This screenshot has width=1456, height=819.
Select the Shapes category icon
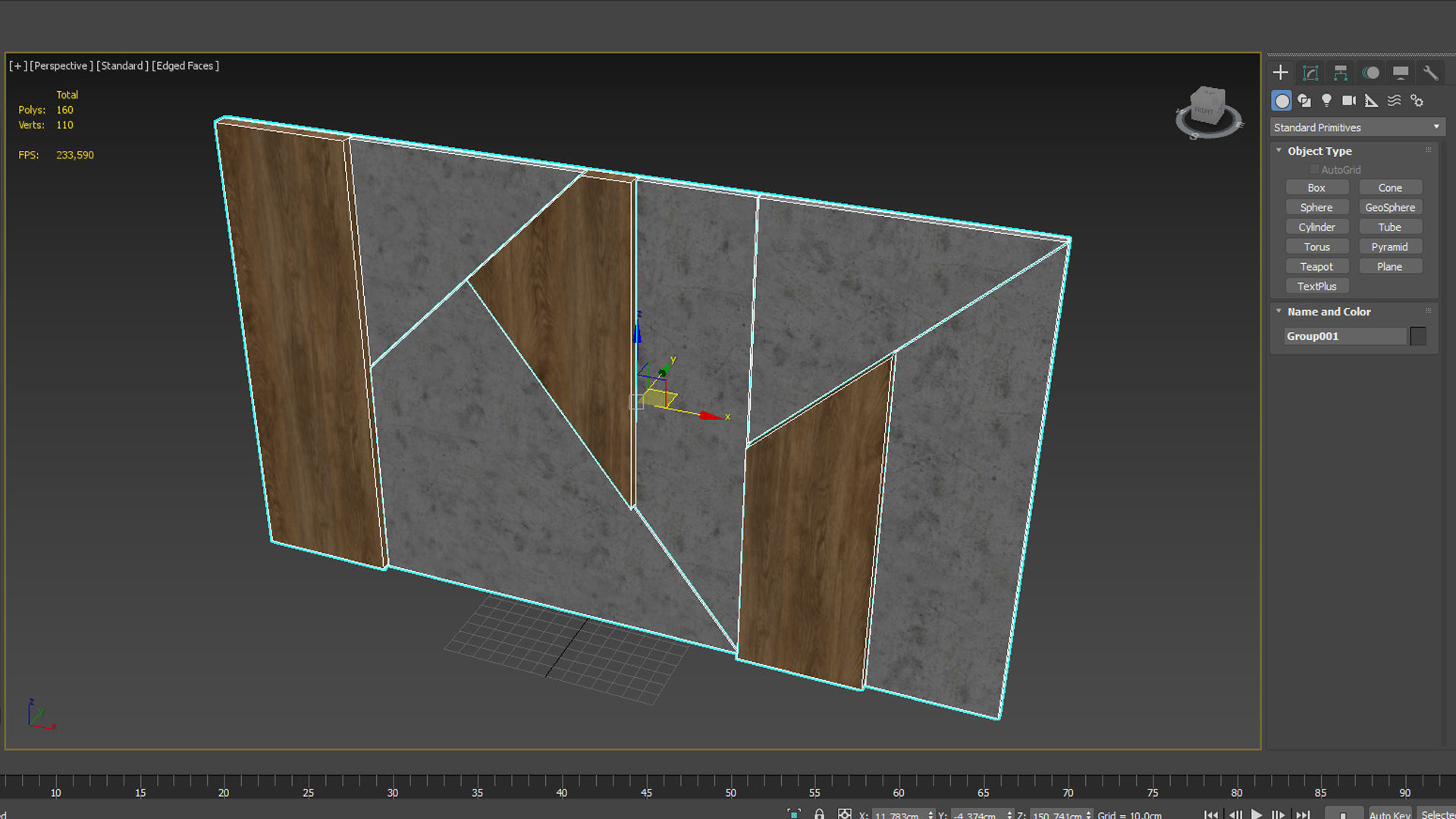point(1304,101)
